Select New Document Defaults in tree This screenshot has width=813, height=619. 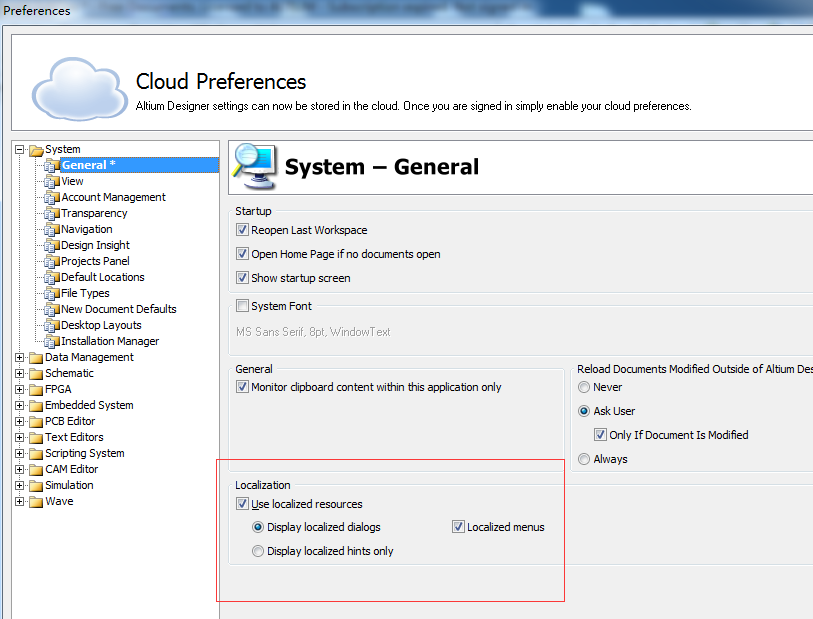pyautogui.click(x=118, y=309)
